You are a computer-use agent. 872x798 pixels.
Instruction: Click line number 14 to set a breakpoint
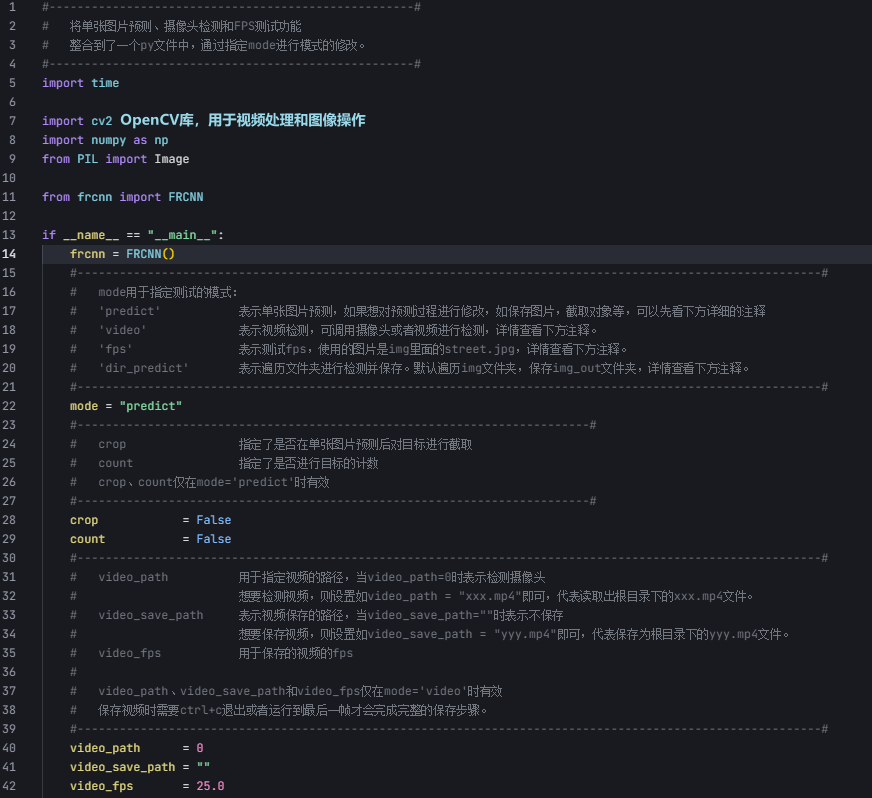point(12,253)
